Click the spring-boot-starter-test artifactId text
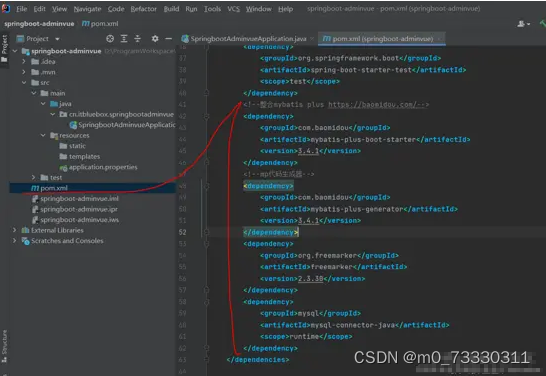Screen dimensions: 546x376 point(361,70)
